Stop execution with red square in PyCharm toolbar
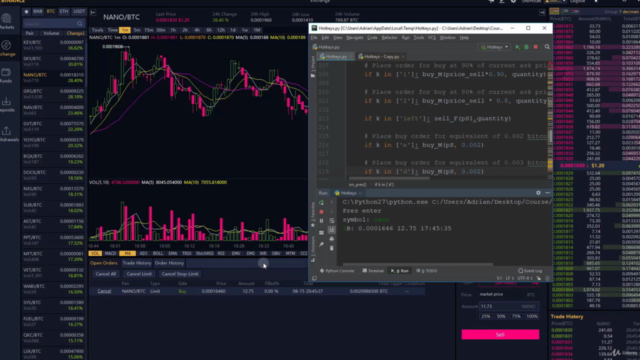Screen dimensions: 640x360 [x=536, y=47]
